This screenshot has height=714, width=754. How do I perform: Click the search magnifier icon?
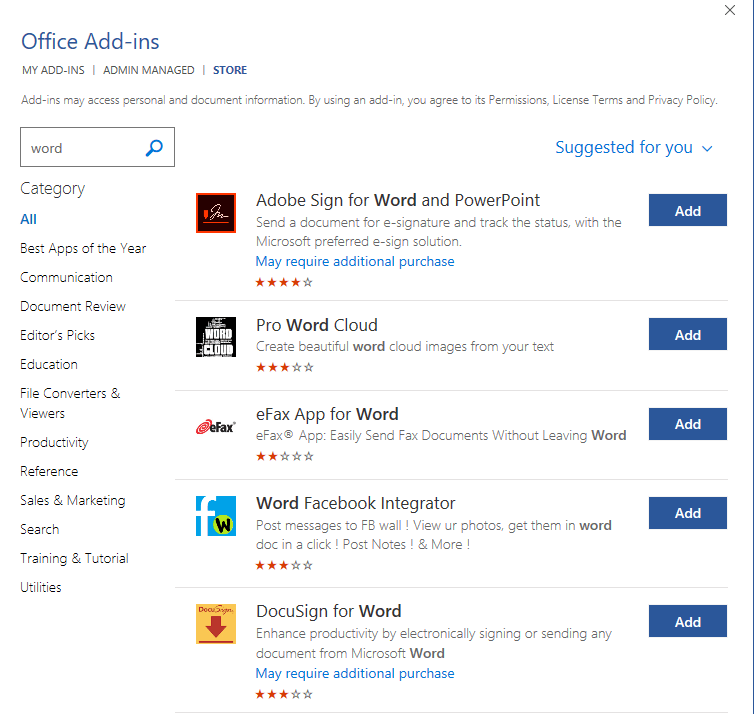pos(154,148)
